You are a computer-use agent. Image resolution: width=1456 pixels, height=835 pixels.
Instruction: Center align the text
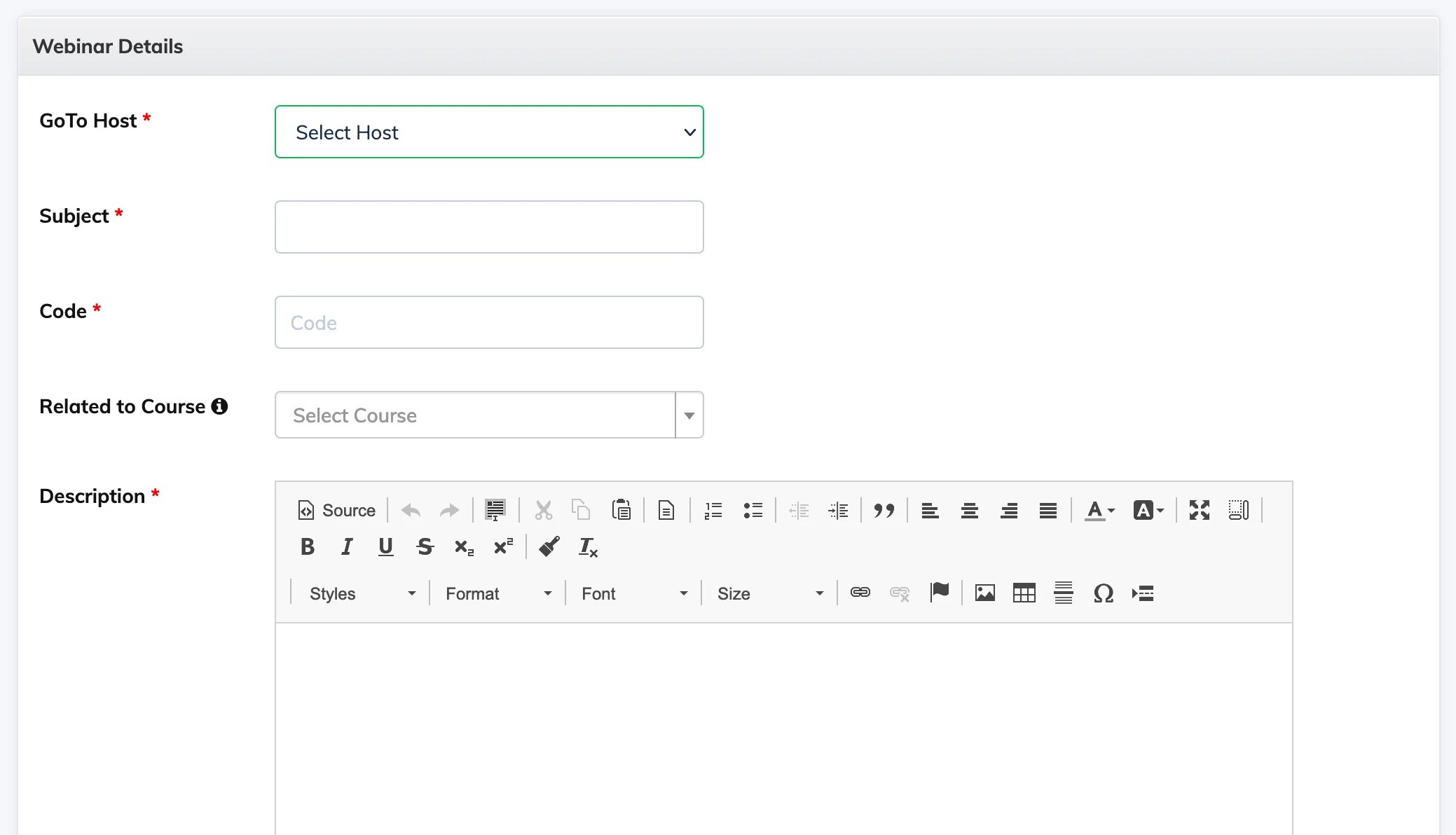970,511
